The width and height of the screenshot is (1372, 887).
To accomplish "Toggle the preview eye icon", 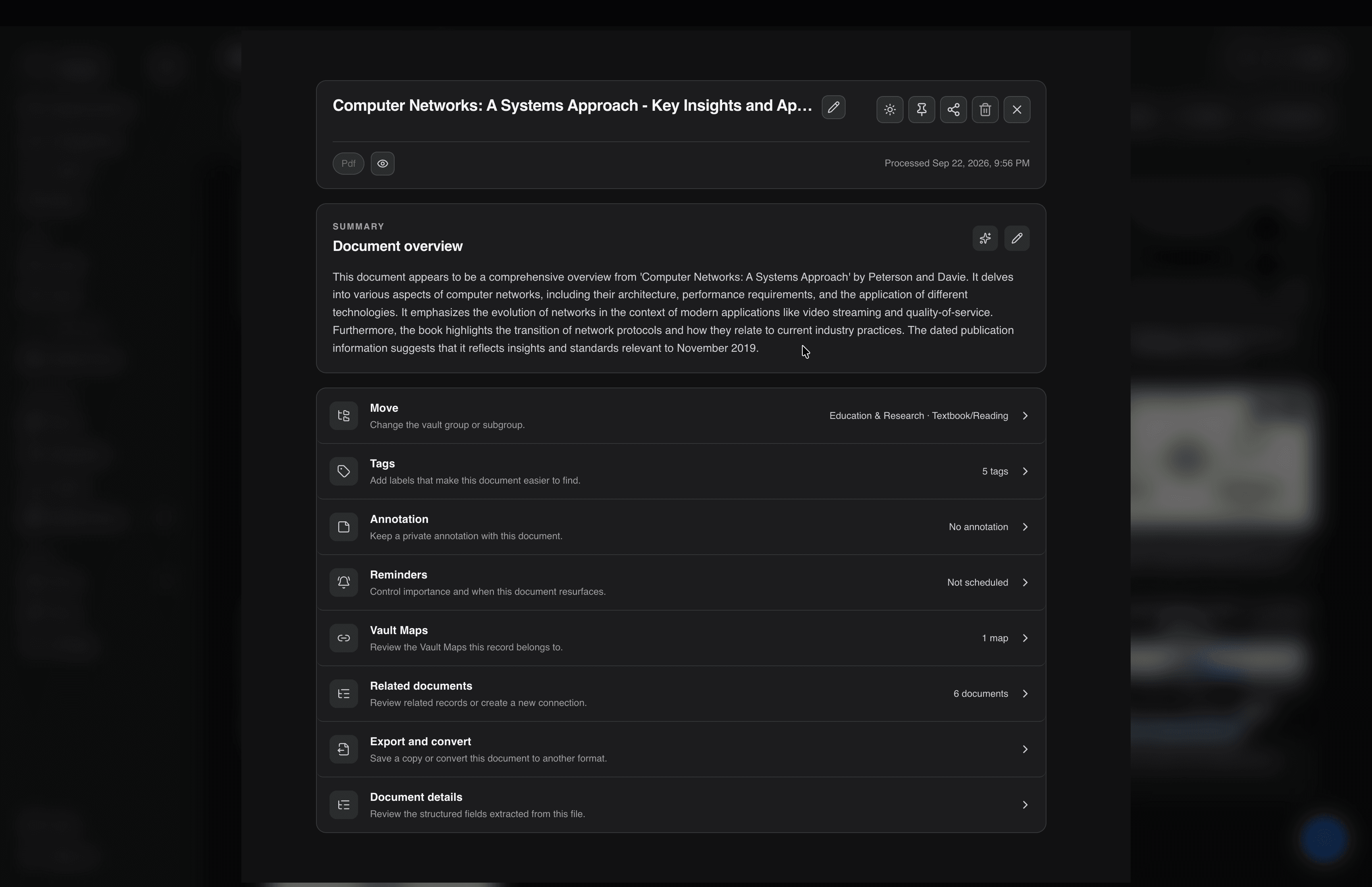I will coord(382,164).
